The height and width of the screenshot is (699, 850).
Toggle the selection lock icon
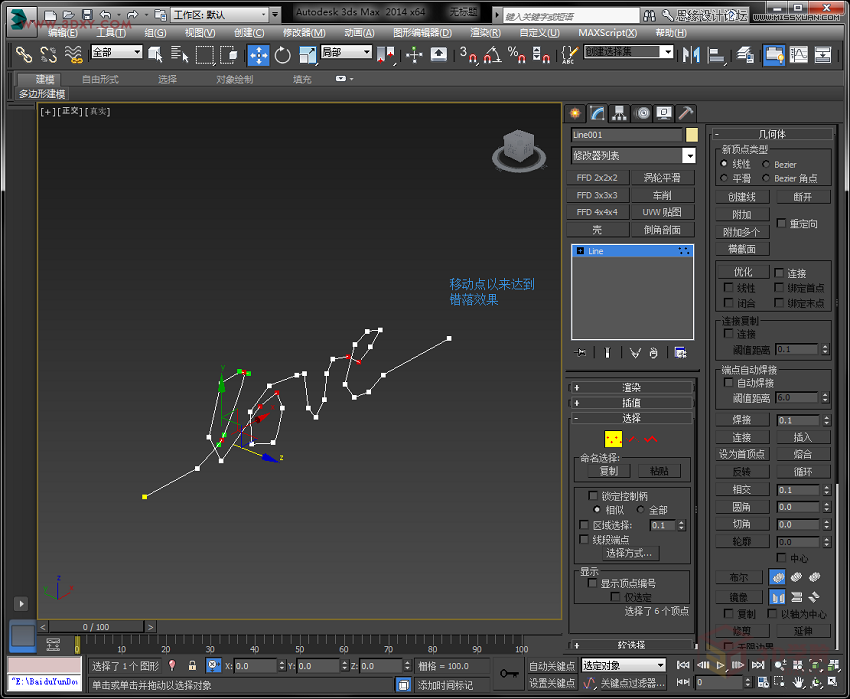pos(192,665)
